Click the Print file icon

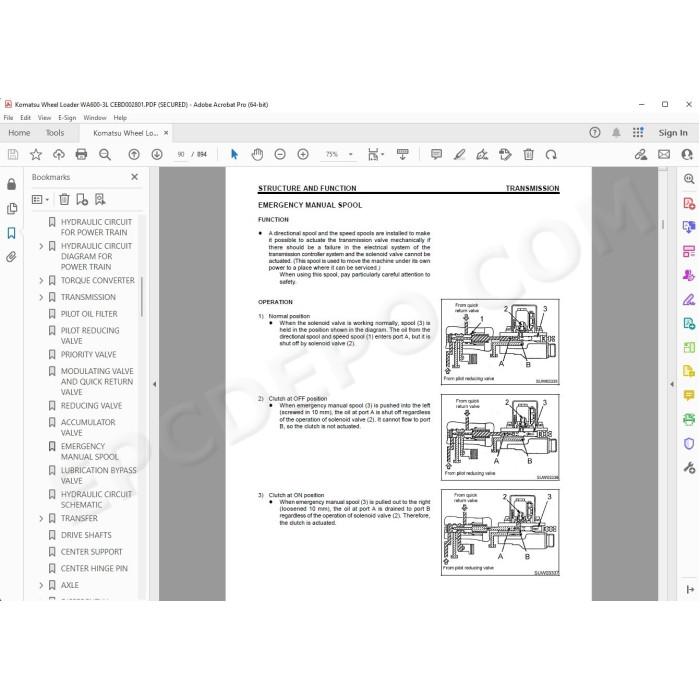tap(81, 154)
